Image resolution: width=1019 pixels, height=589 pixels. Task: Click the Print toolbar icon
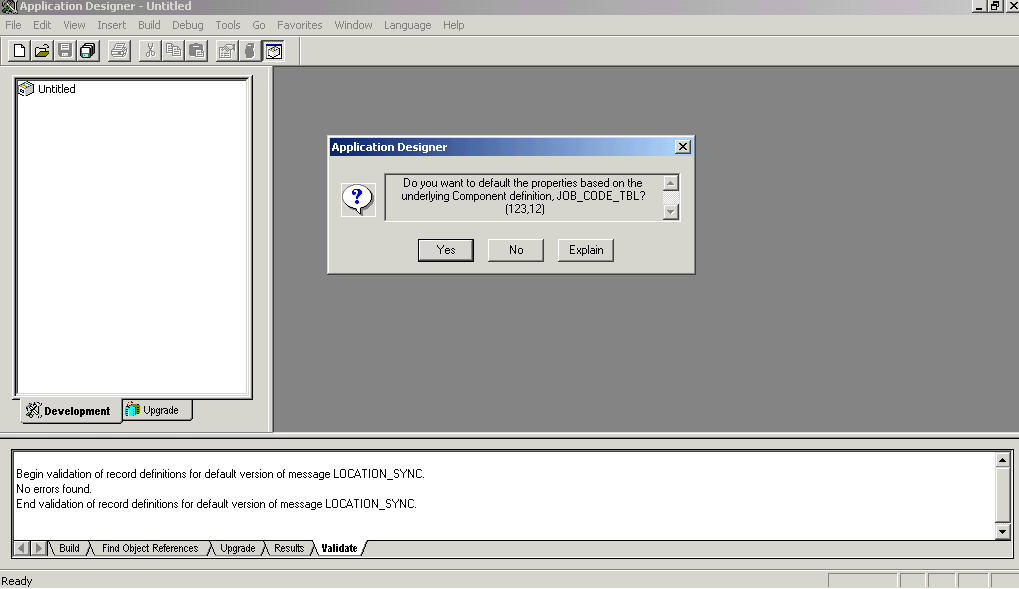coord(118,50)
